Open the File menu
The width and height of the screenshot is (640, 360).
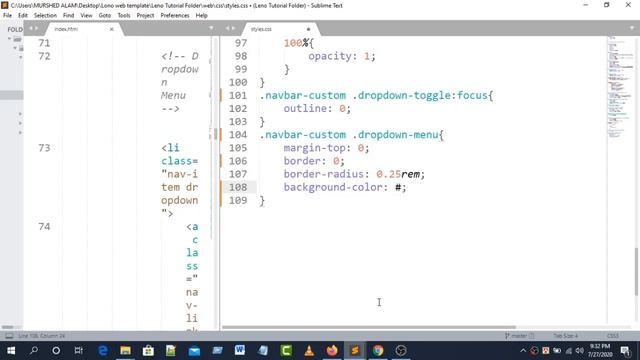click(7, 16)
